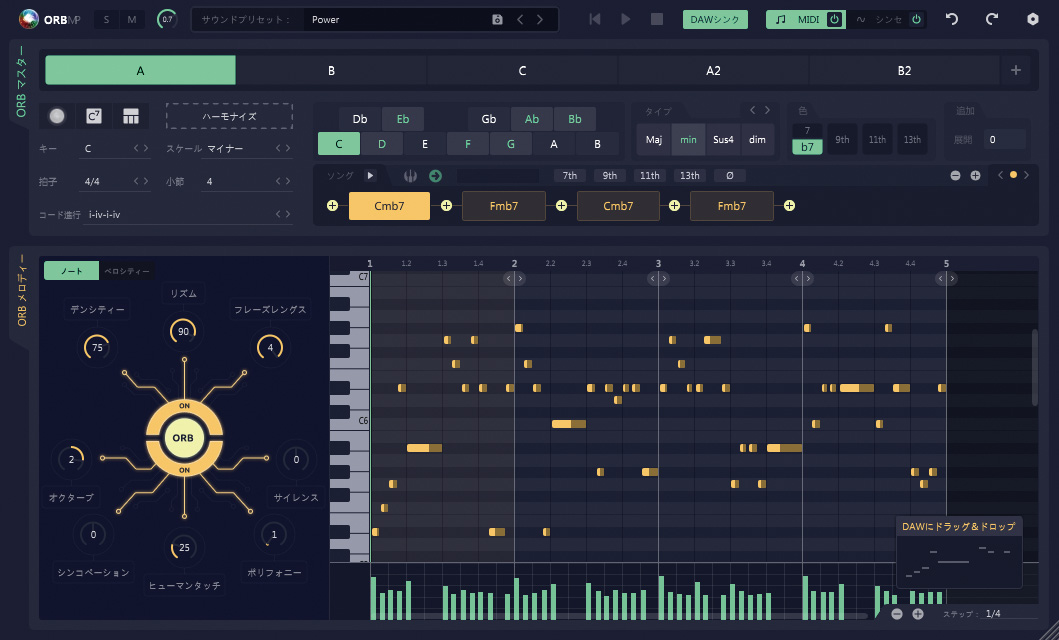Image resolution: width=1059 pixels, height=640 pixels.
Task: Toggle the S solo button
Action: tap(106, 20)
